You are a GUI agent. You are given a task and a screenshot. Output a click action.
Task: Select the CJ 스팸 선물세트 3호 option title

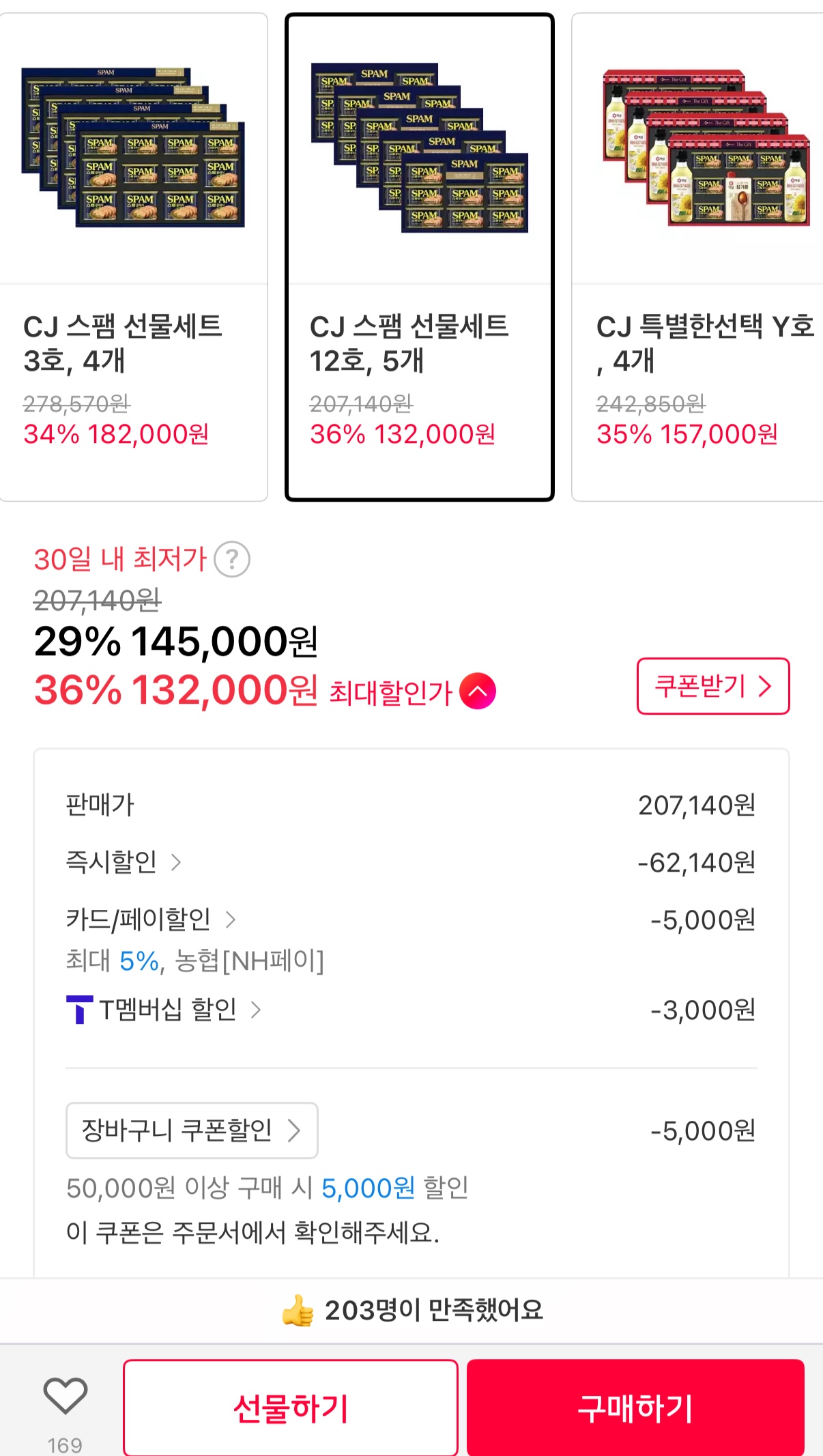[123, 343]
